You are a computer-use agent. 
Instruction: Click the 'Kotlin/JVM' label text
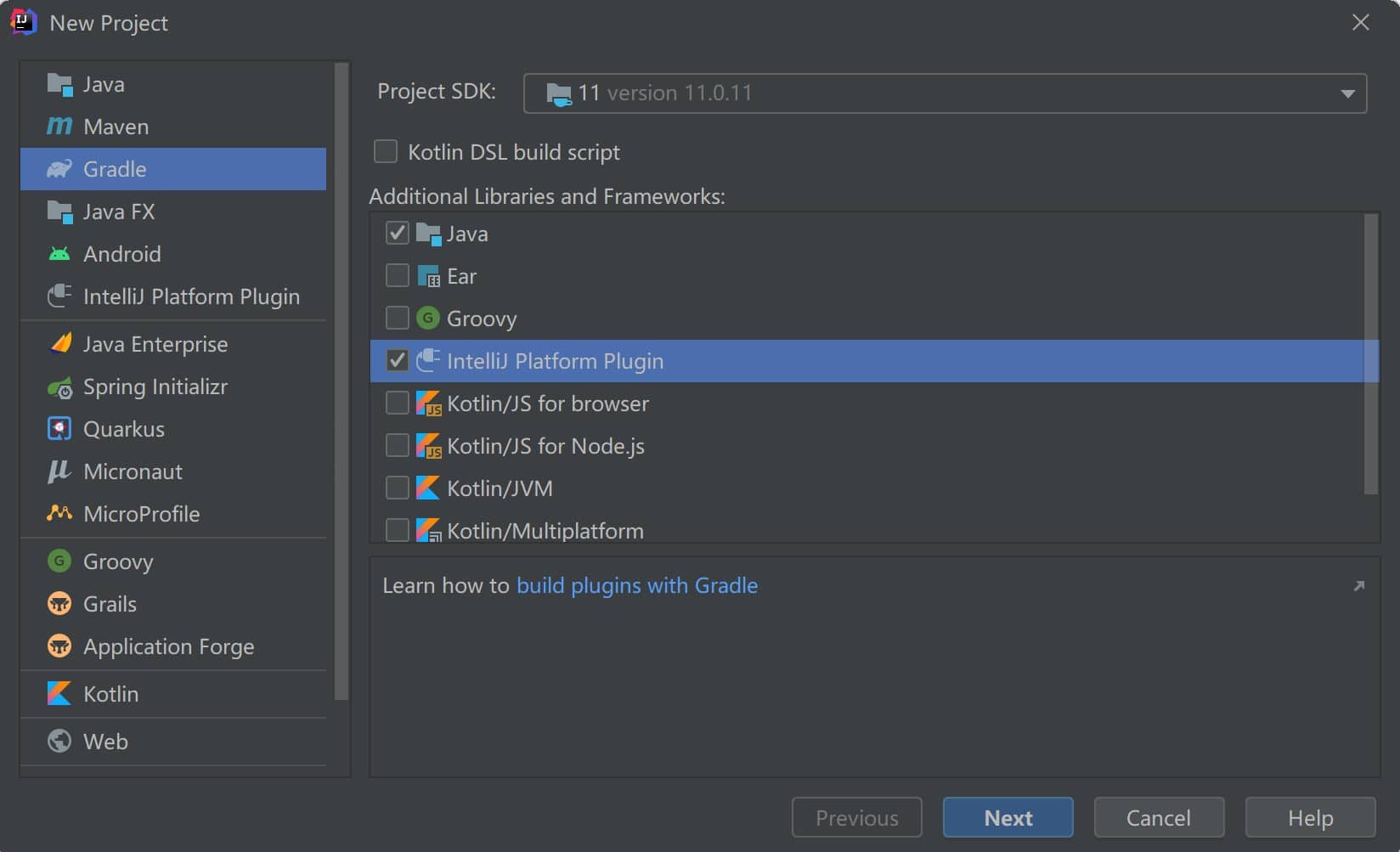click(500, 488)
